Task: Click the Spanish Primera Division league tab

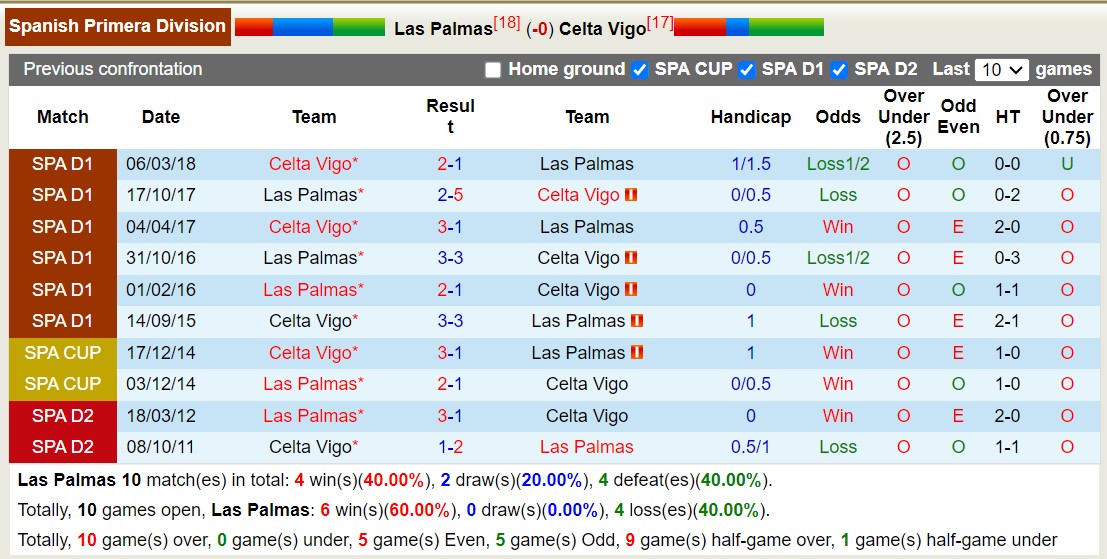Action: (117, 26)
